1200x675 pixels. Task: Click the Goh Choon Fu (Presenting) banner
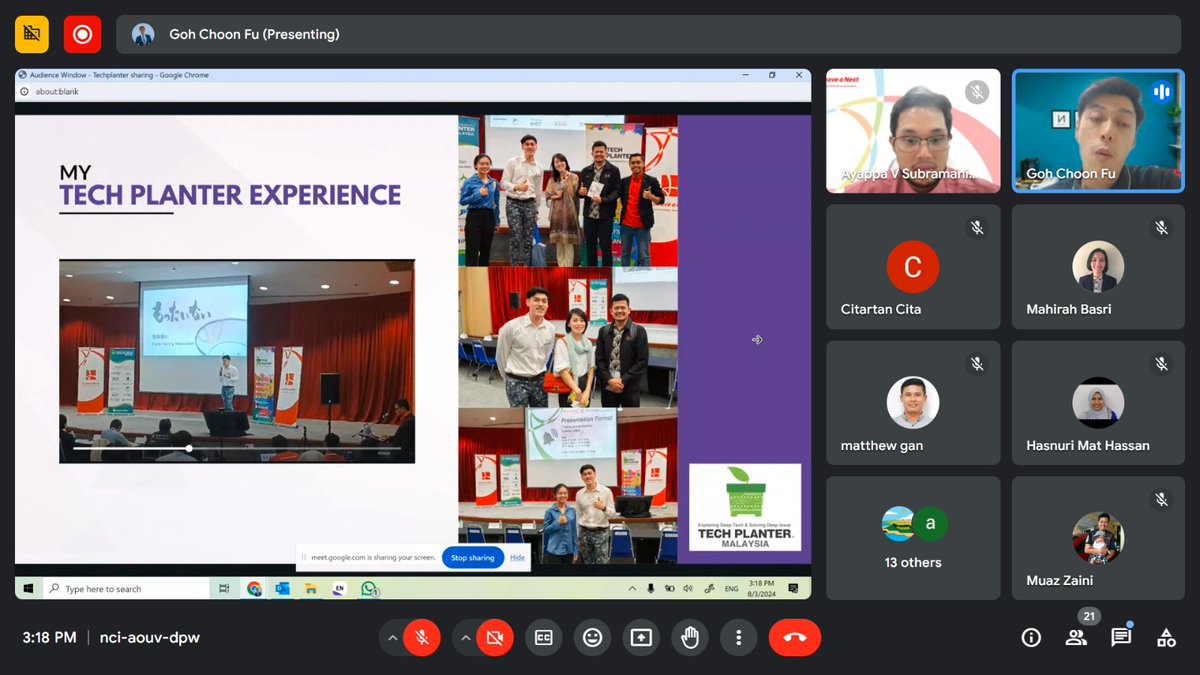648,34
